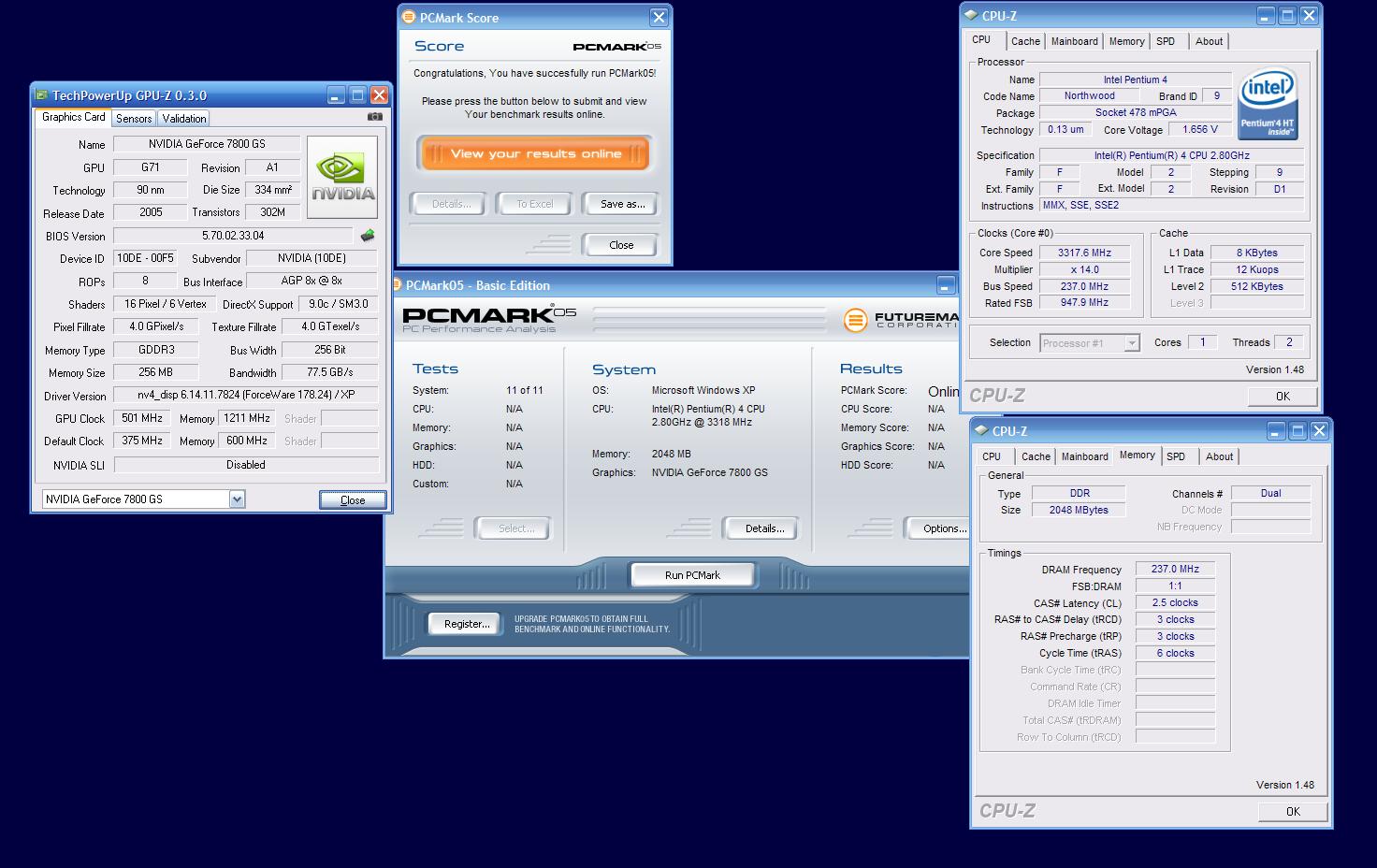Maximize the GPU-Z window
This screenshot has width=1377, height=868.
(x=357, y=94)
